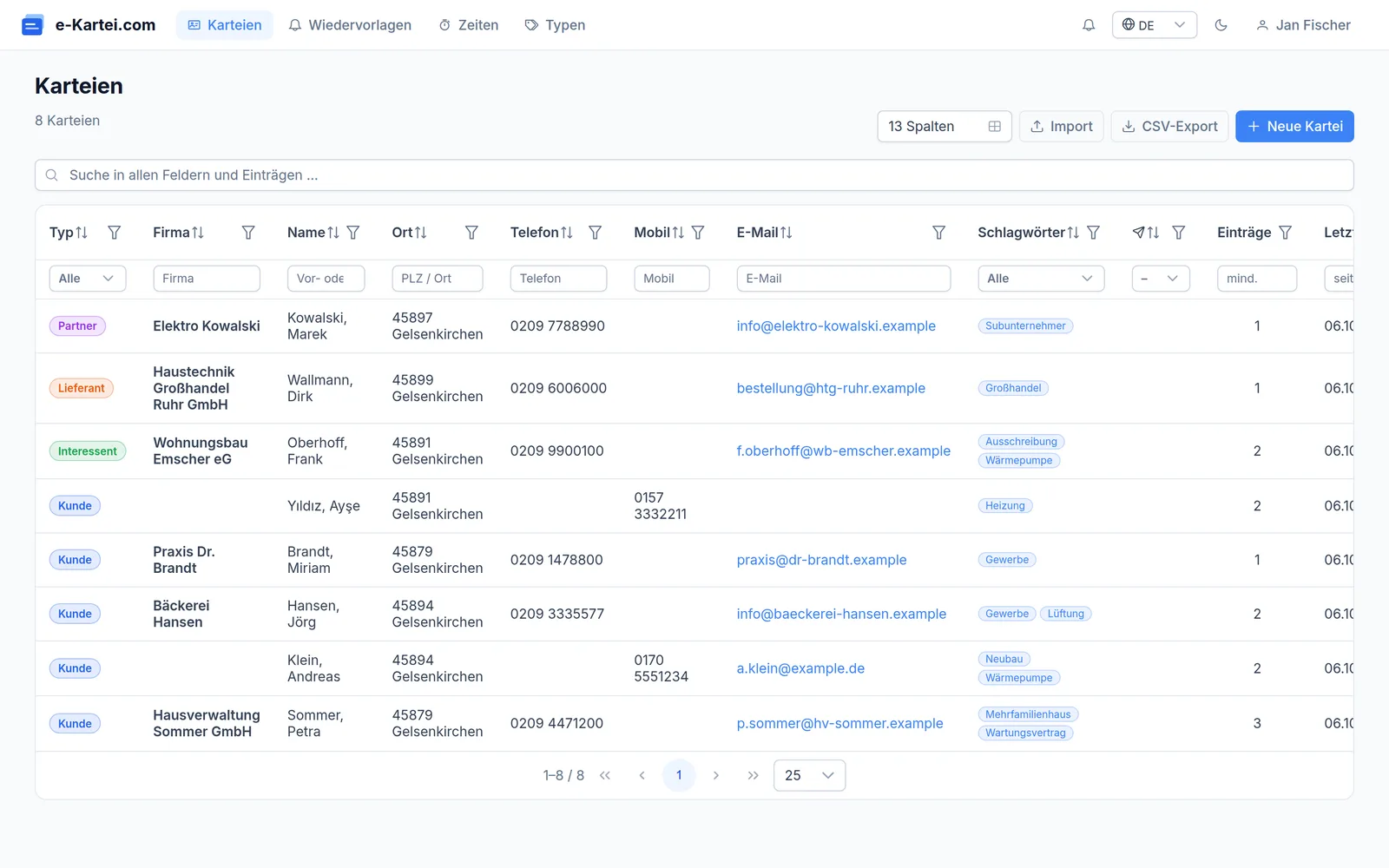1389x868 pixels.
Task: Open filter funnel for Name column
Action: 353,233
